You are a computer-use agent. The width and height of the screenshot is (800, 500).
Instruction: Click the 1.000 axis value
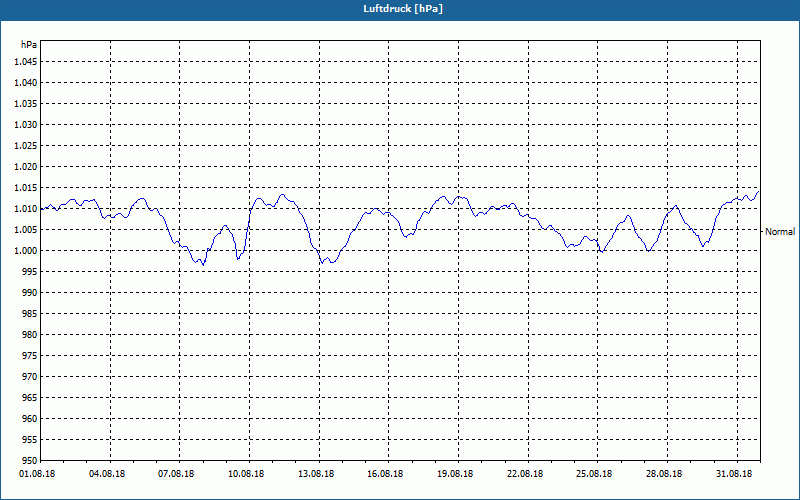(26, 251)
